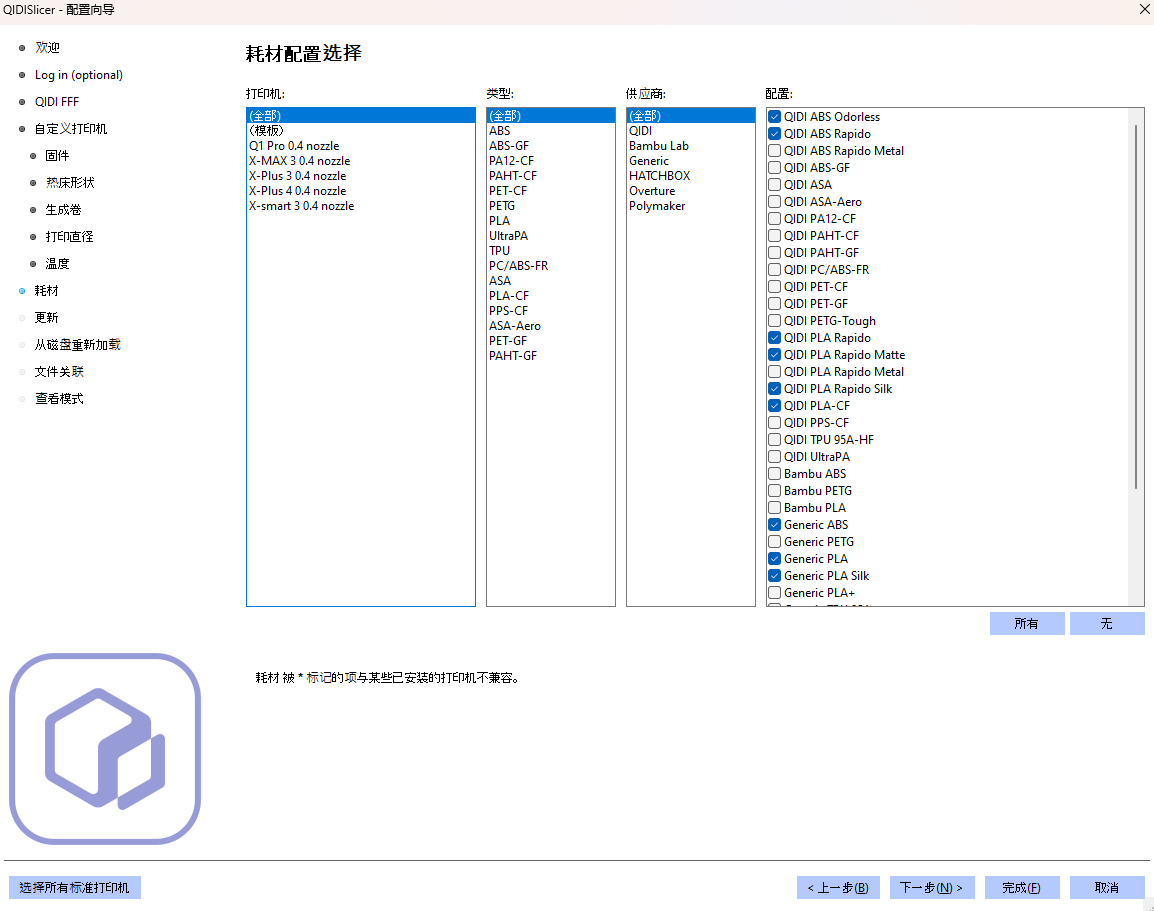The width and height of the screenshot is (1154, 911).
Task: Click the 无 (none) button
Action: coord(1107,623)
